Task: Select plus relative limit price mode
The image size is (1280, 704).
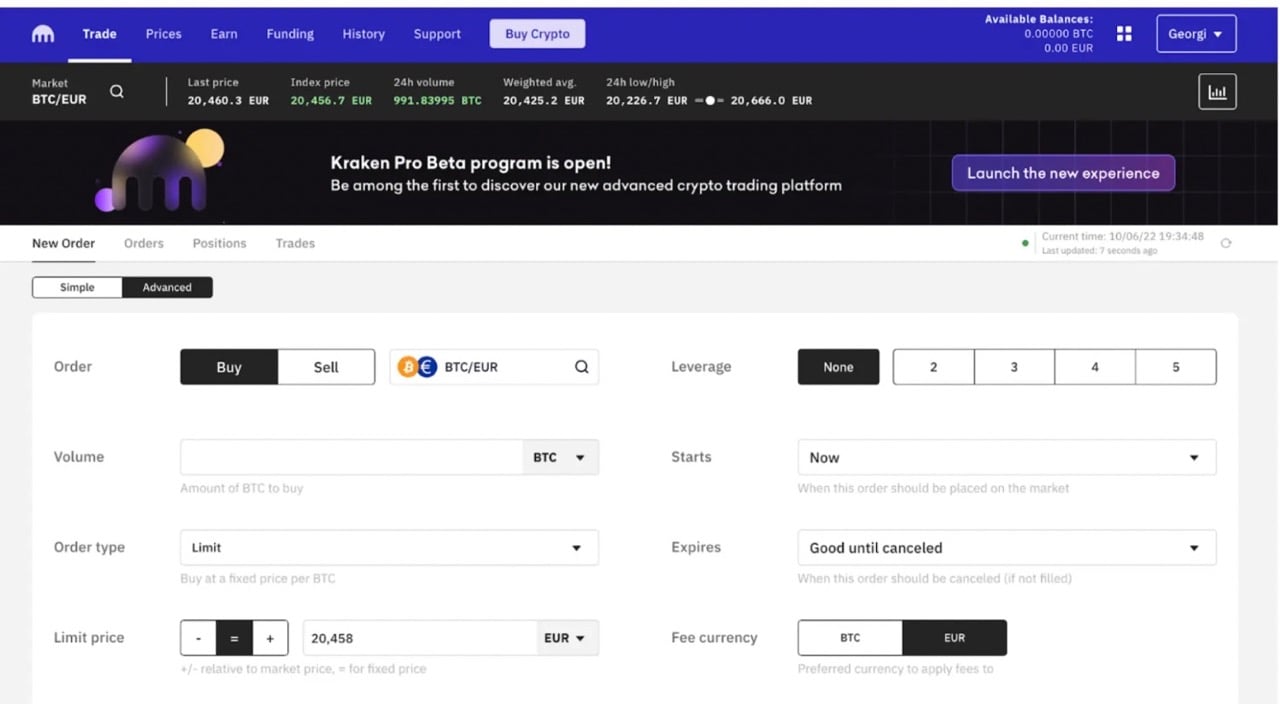Action: click(270, 638)
